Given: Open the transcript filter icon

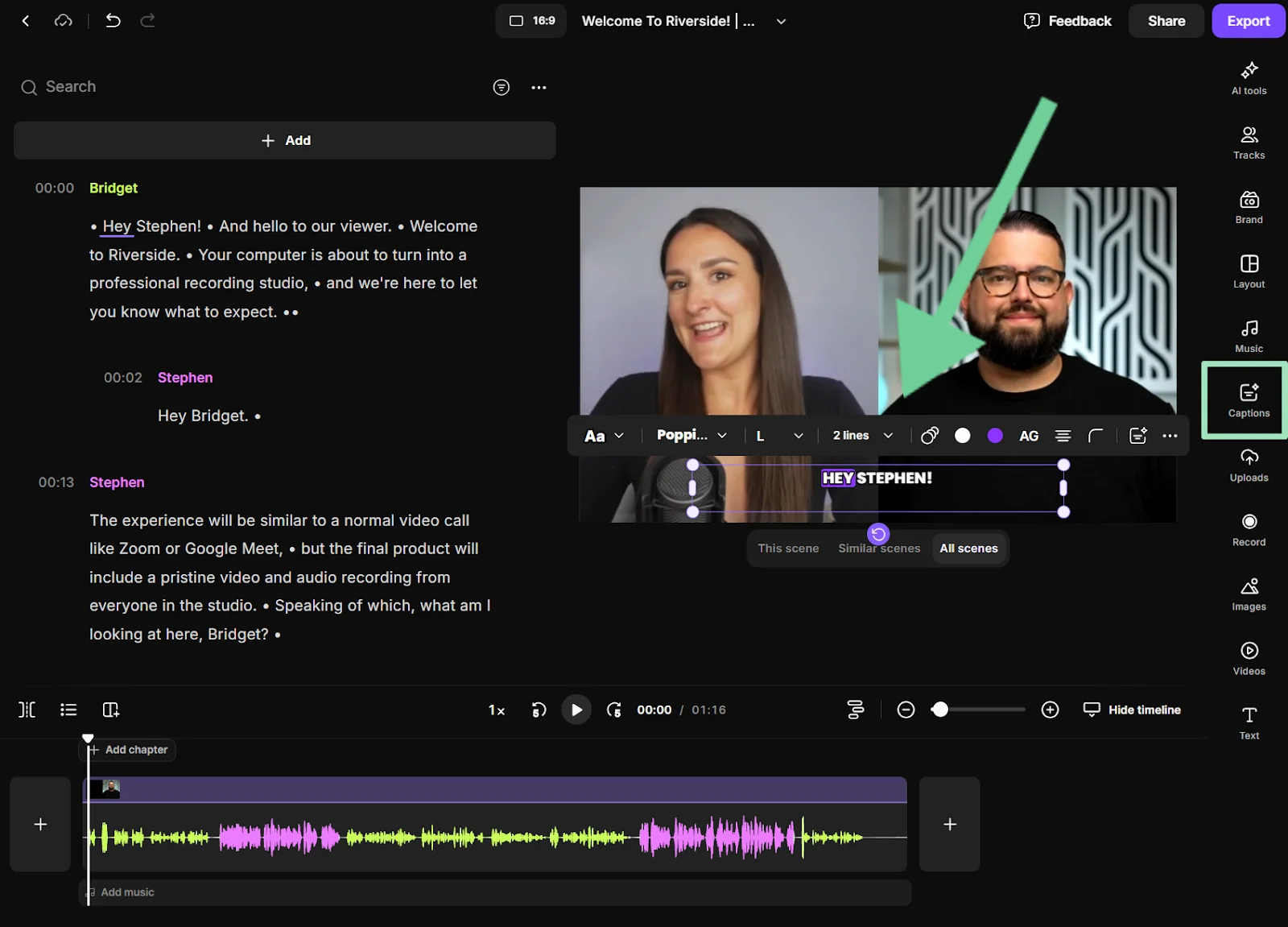Looking at the screenshot, I should [501, 87].
